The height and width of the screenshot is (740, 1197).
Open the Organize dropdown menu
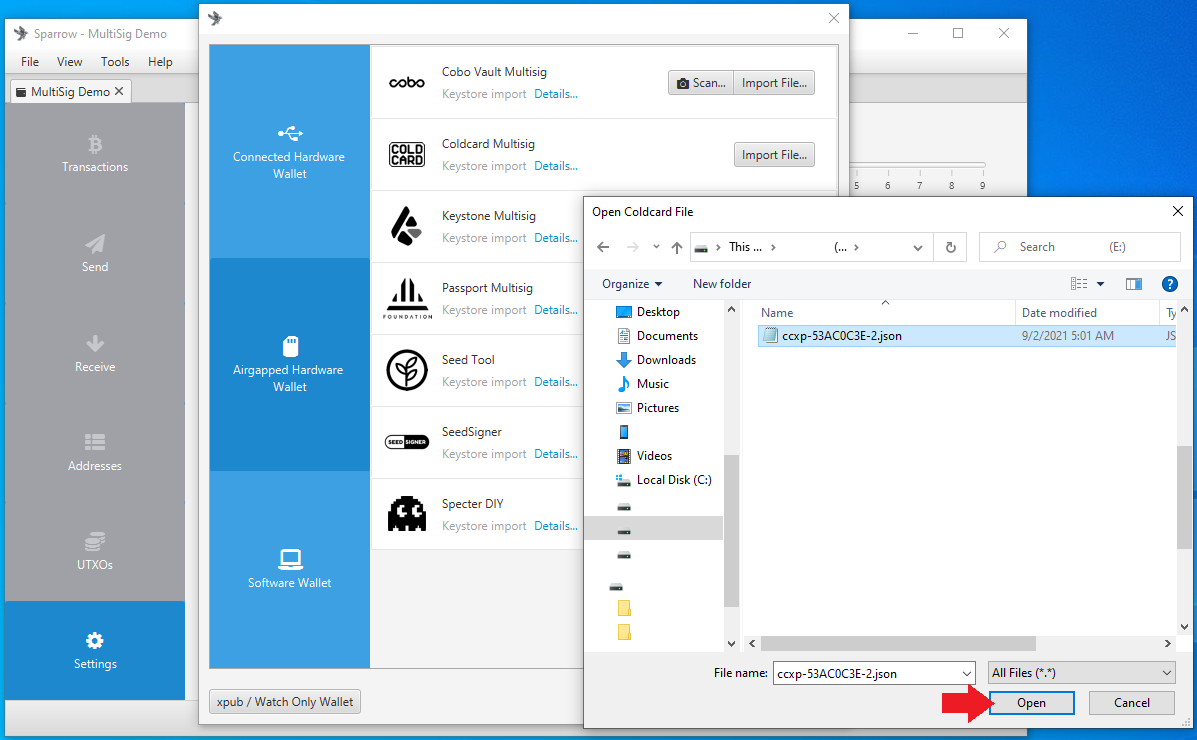[x=632, y=283]
